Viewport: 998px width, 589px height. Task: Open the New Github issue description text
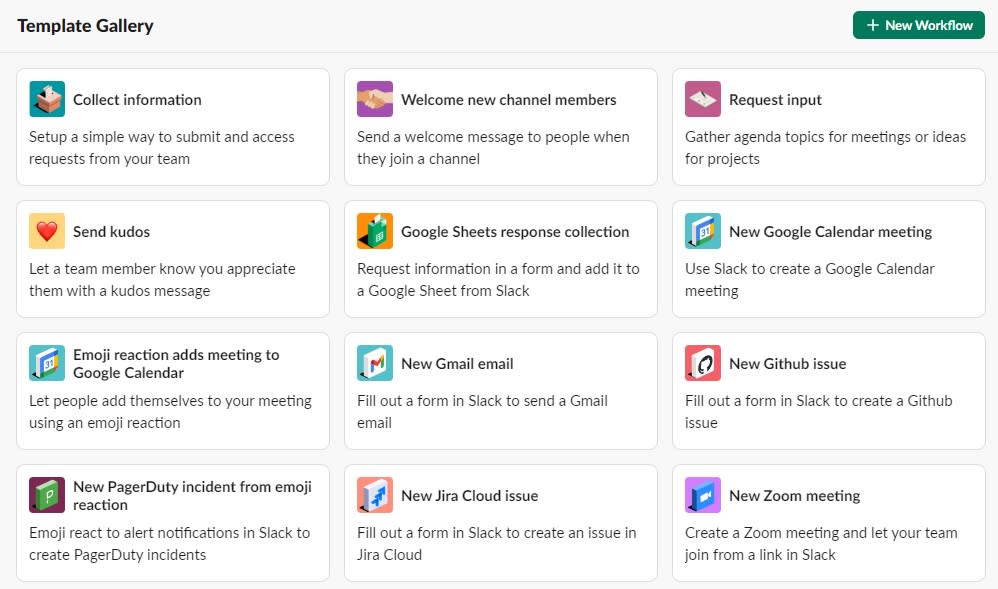coord(819,411)
